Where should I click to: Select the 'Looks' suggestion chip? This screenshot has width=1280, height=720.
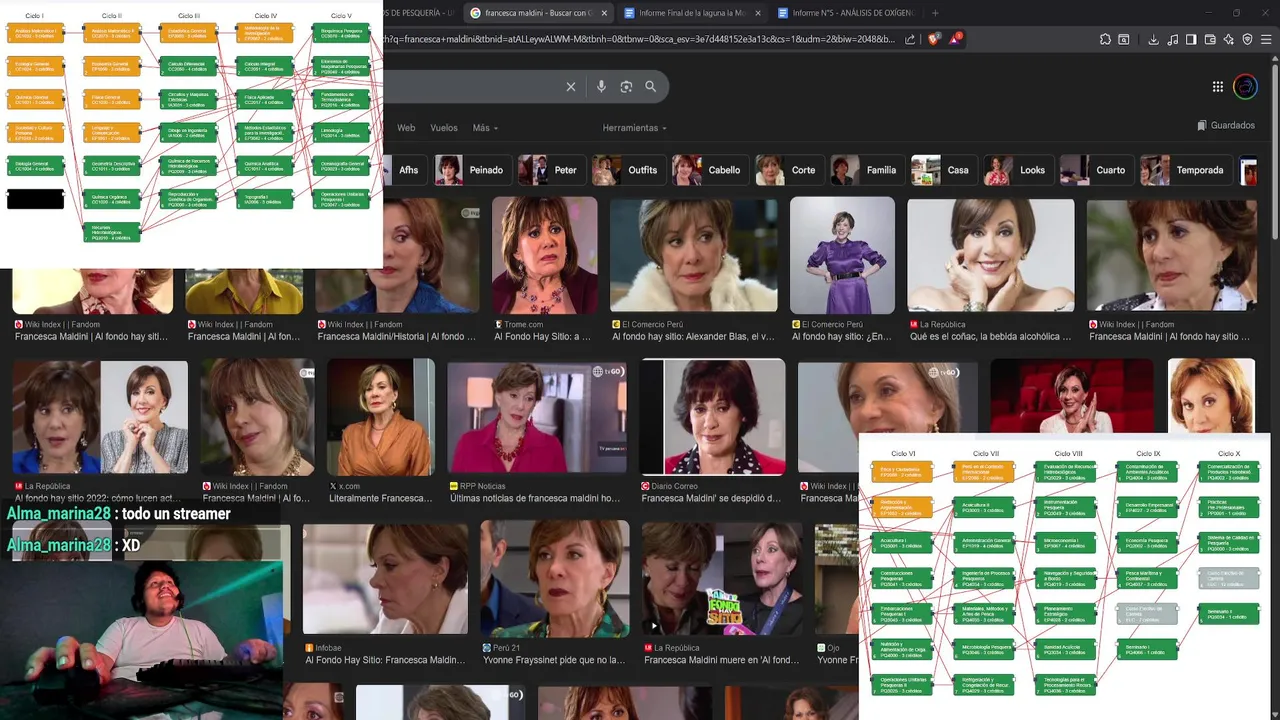[x=1017, y=170]
